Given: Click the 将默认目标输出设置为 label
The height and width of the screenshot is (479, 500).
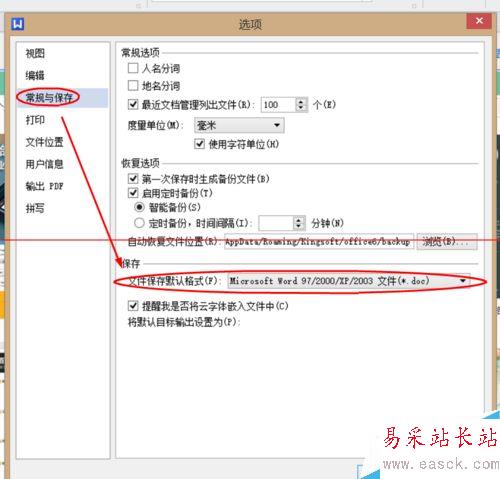Looking at the screenshot, I should point(184,322).
